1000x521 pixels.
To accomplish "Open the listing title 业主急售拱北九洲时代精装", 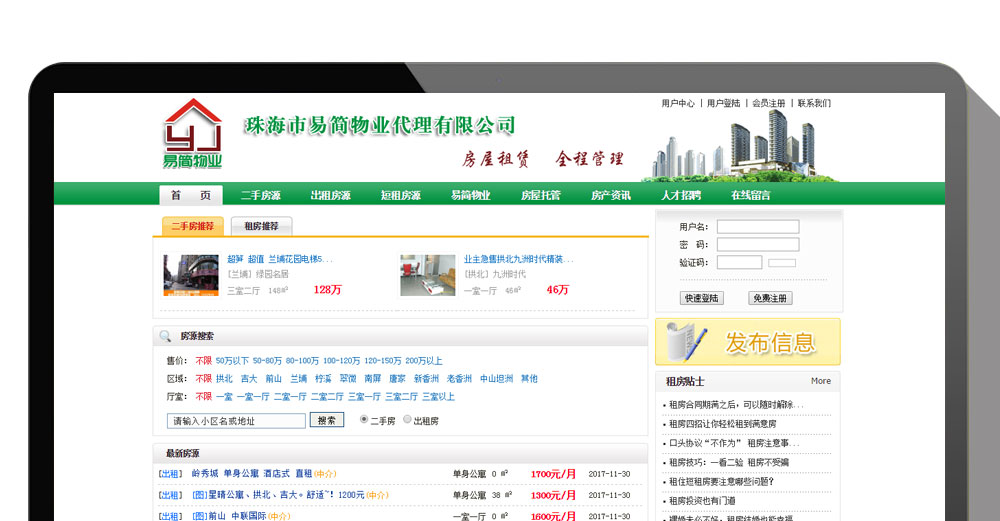I will click(x=518, y=259).
